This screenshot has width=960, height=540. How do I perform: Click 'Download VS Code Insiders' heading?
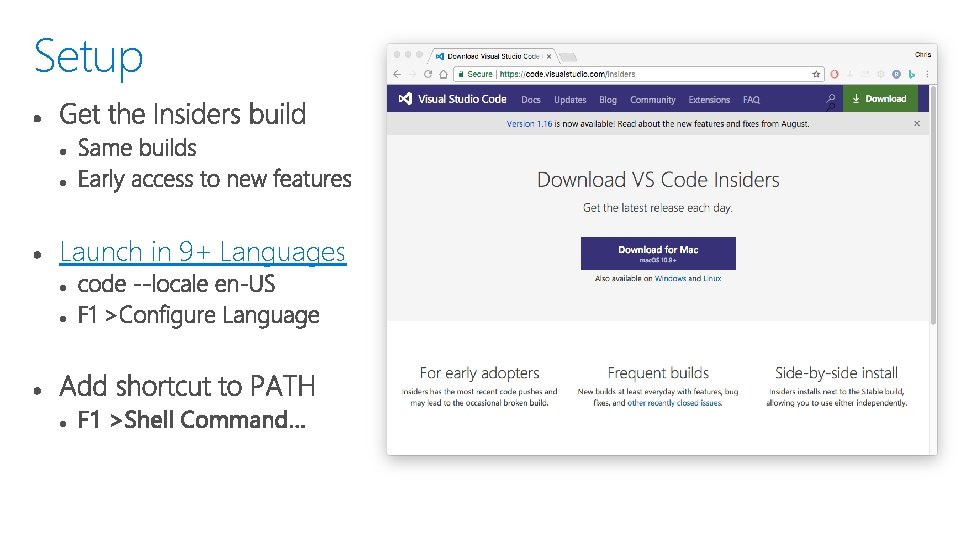tap(658, 180)
